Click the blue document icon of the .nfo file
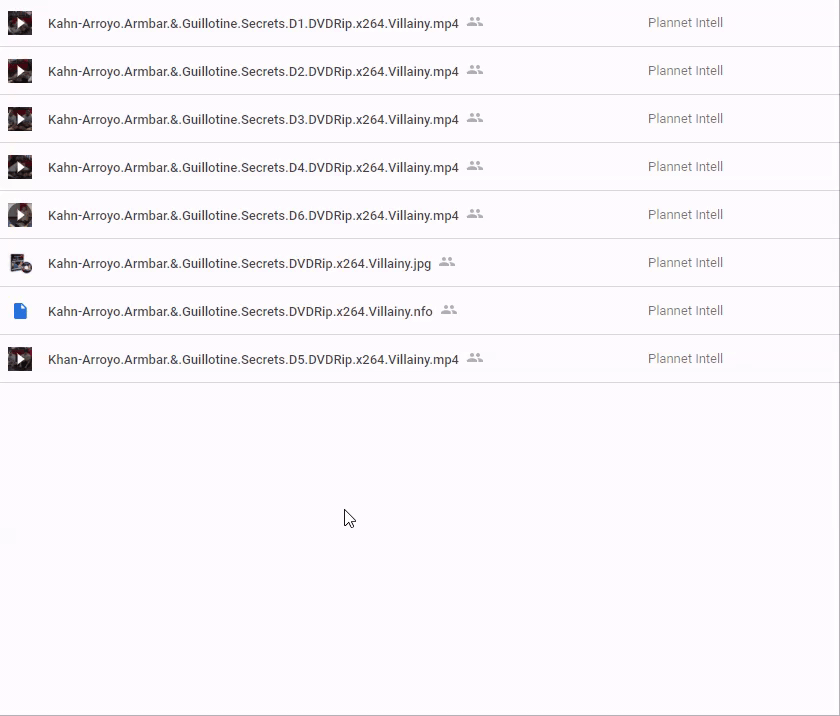This screenshot has width=840, height=716. [20, 311]
